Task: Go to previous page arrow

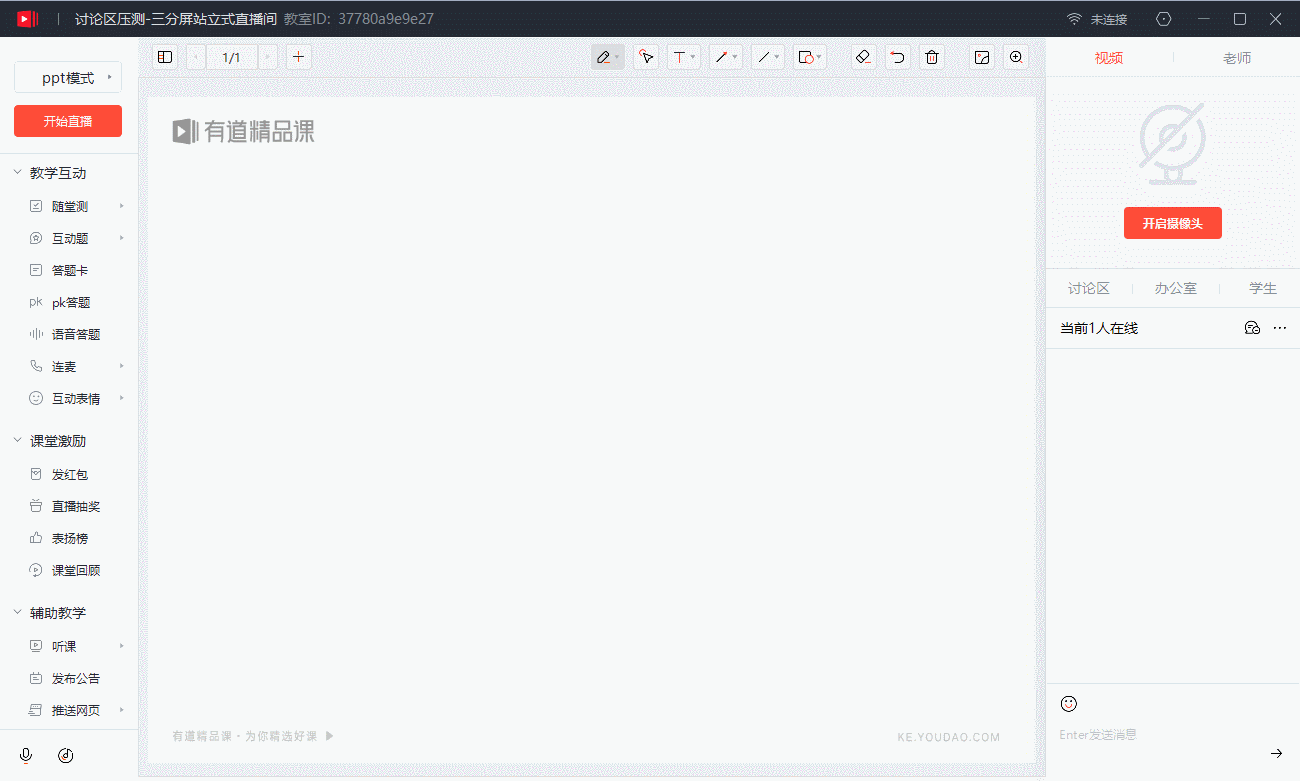Action: pos(196,57)
